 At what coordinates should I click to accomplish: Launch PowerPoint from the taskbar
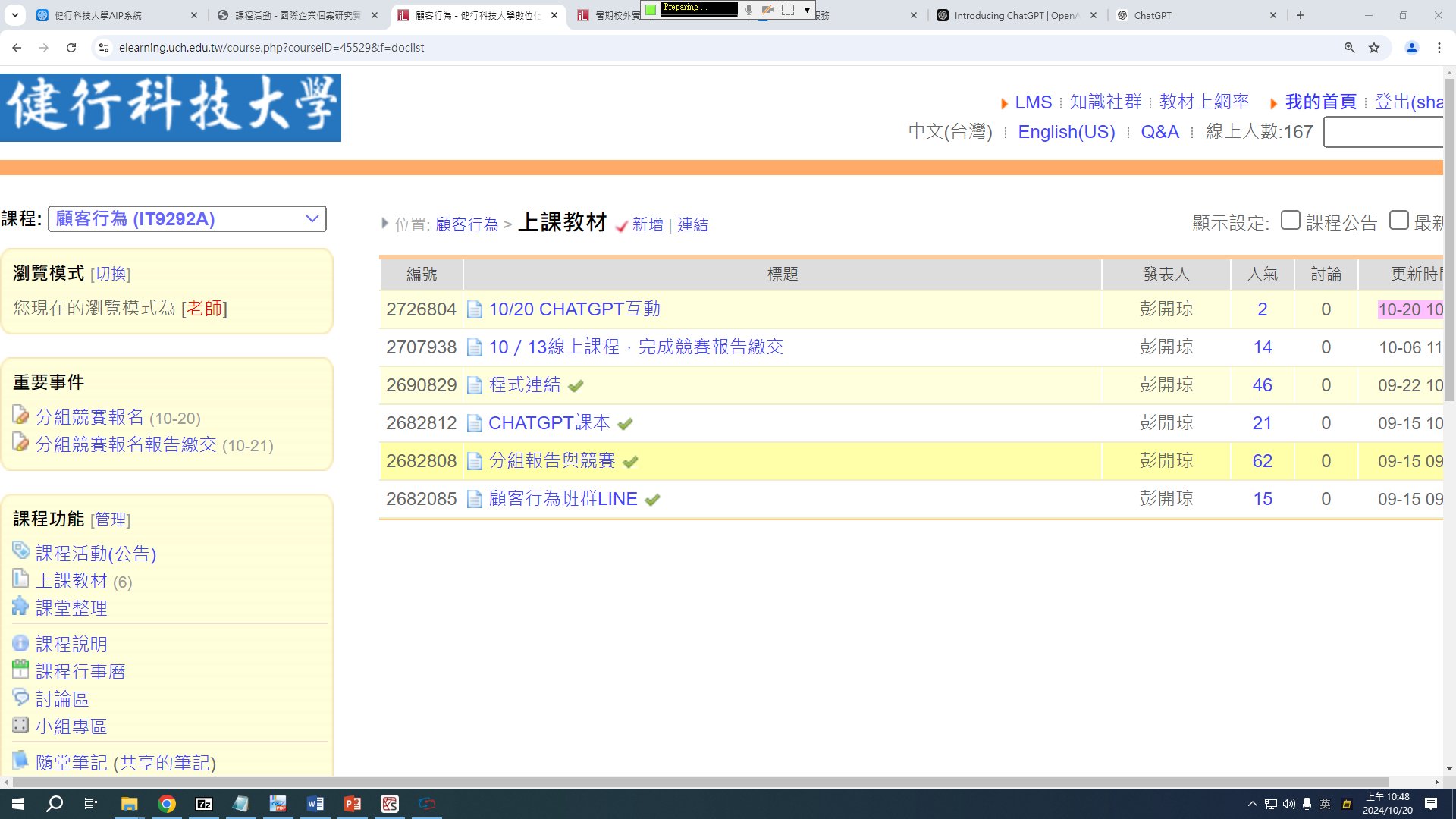[x=352, y=803]
